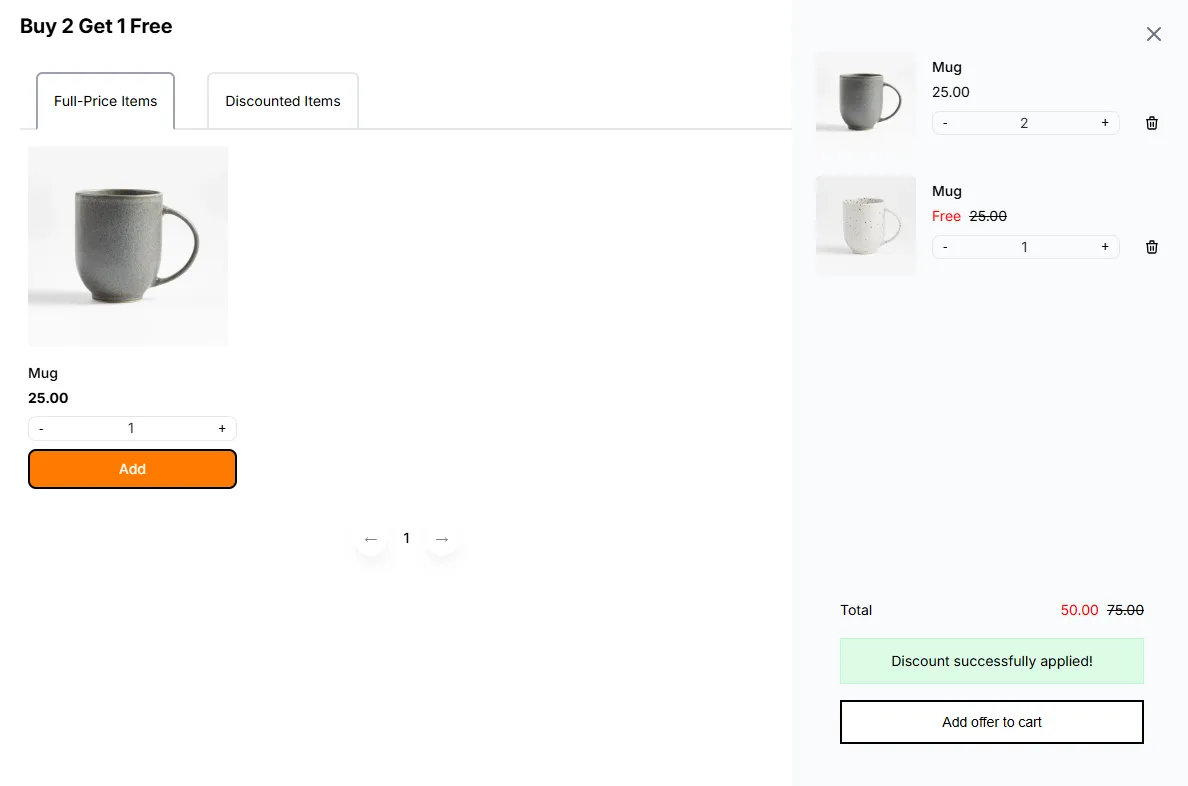Image resolution: width=1188 pixels, height=786 pixels.
Task: Click the product card quantity field
Action: tap(131, 428)
